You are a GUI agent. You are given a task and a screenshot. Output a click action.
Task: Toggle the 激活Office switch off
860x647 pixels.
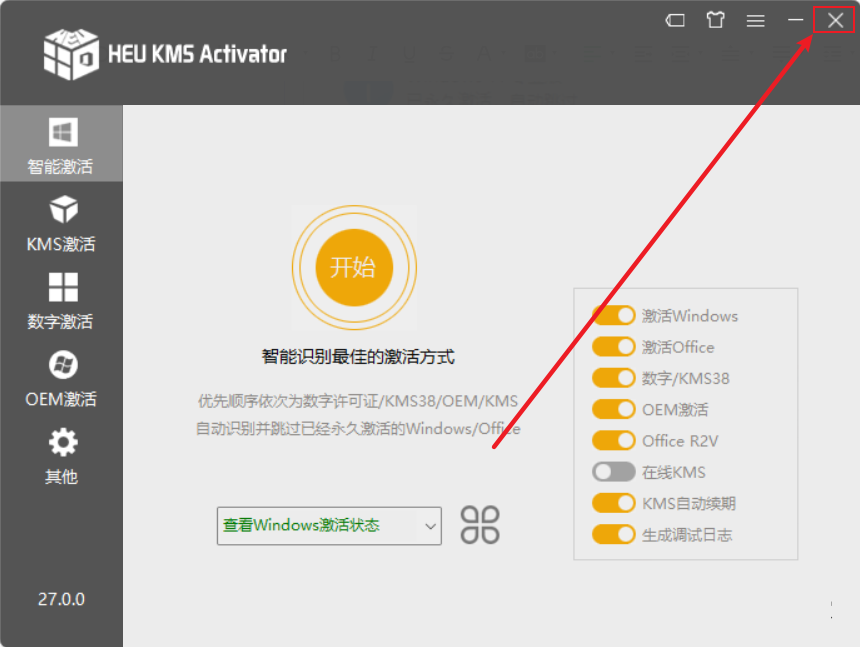(613, 347)
